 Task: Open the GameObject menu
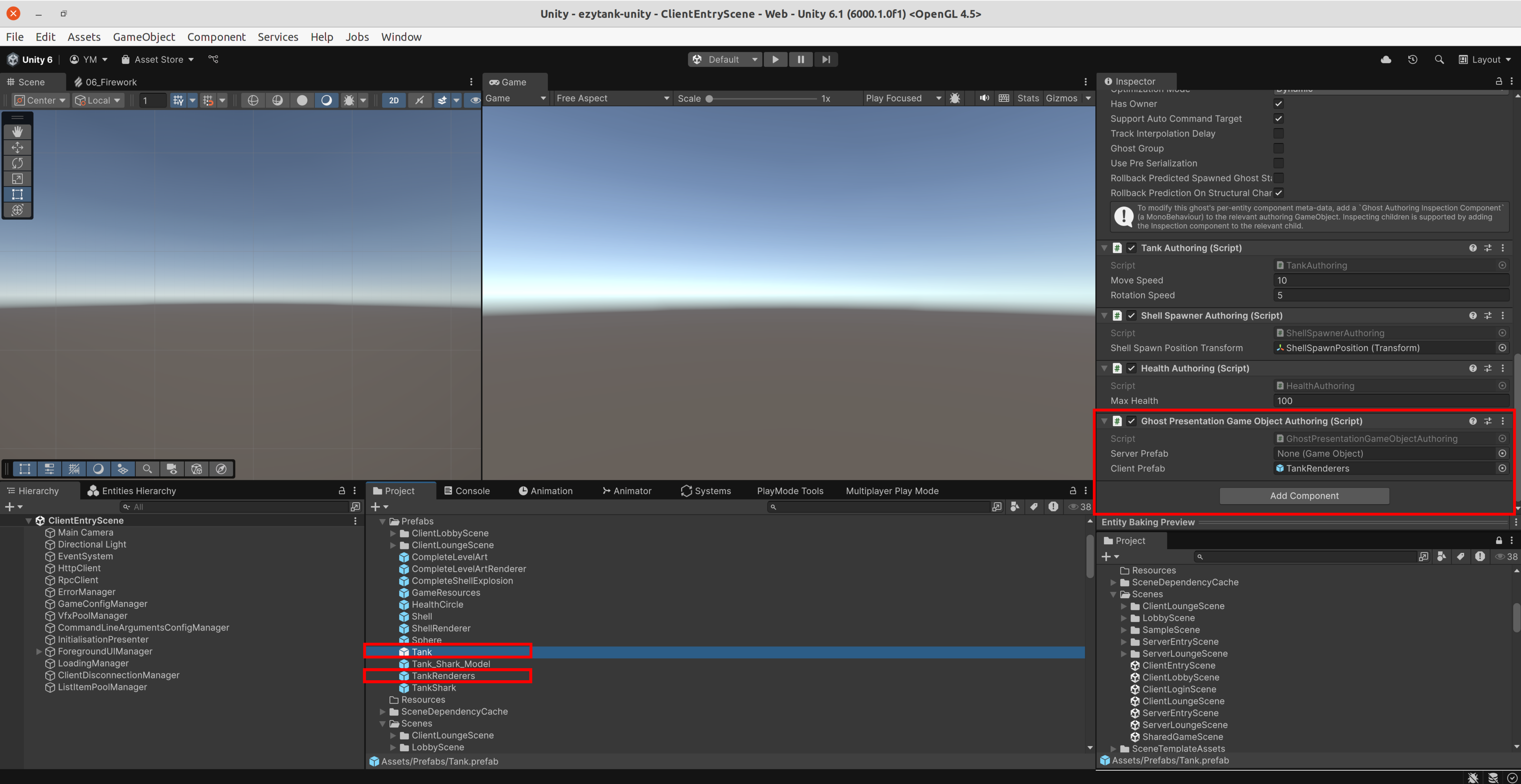[x=143, y=37]
